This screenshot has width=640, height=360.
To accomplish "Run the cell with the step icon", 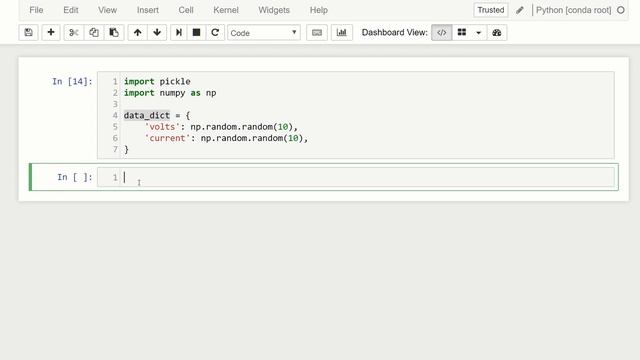I will (179, 33).
